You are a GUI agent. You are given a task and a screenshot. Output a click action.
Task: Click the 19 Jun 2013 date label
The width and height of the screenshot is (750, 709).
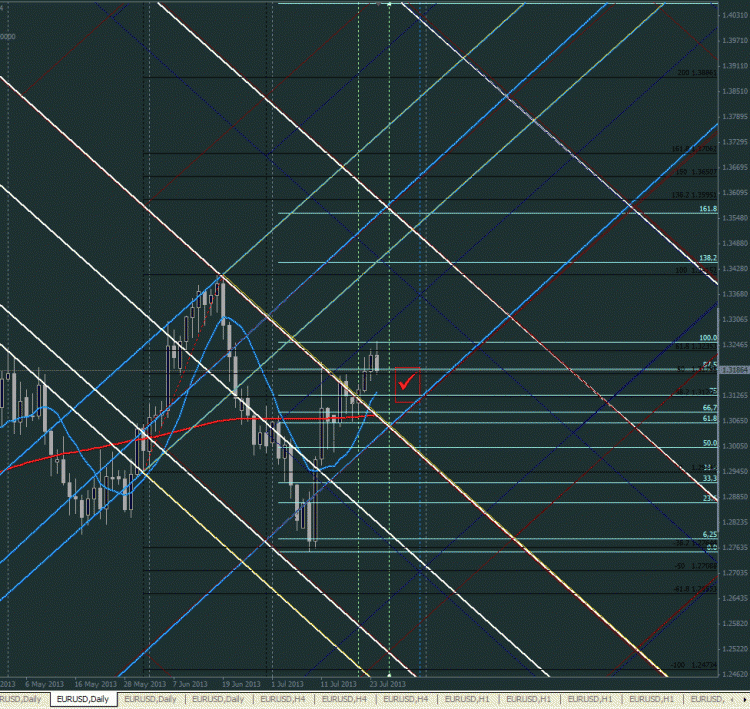241,684
